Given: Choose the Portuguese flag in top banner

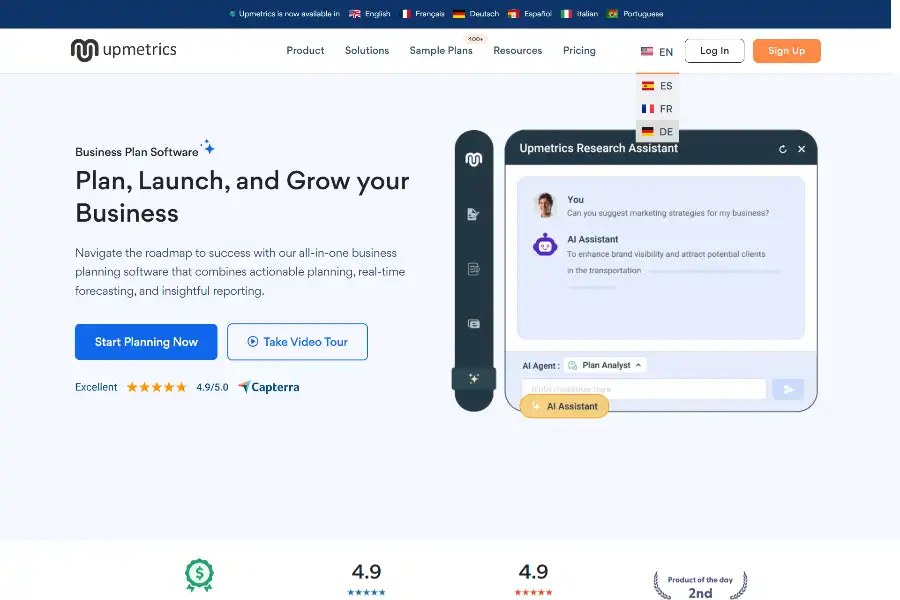Looking at the screenshot, I should click(x=612, y=14).
